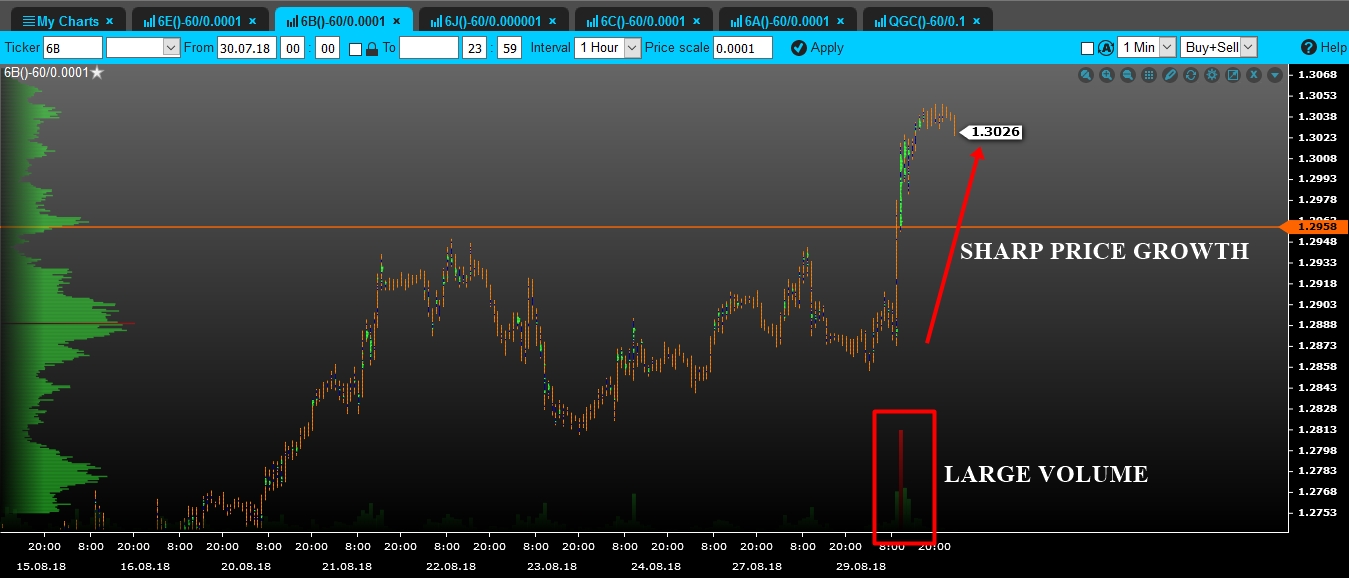Open Help
The width and height of the screenshot is (1349, 578).
(1324, 47)
